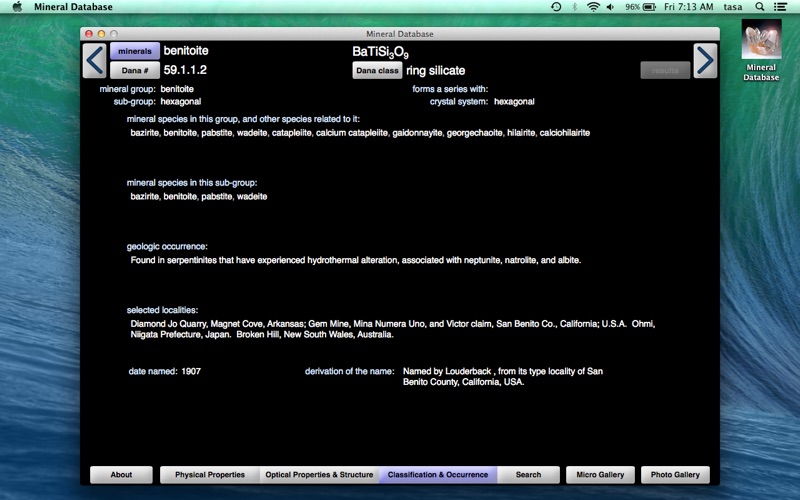The height and width of the screenshot is (500, 800).
Task: Switch to Physical Properties tab
Action: [210, 475]
